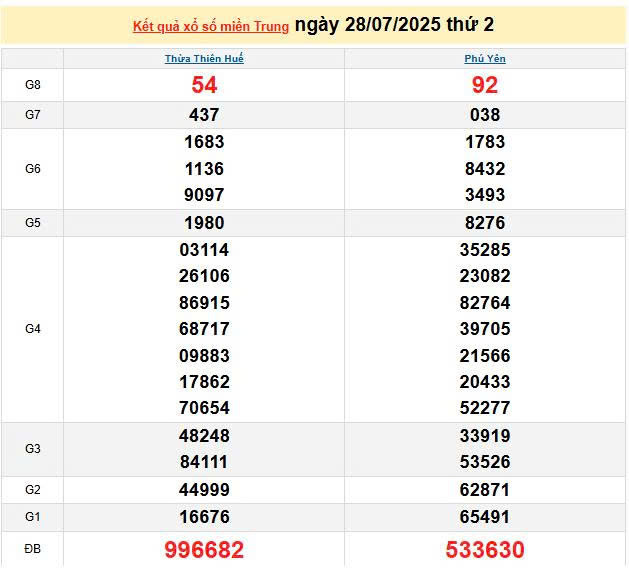Click the G6 row label
This screenshot has height=578, width=629.
click(32, 168)
